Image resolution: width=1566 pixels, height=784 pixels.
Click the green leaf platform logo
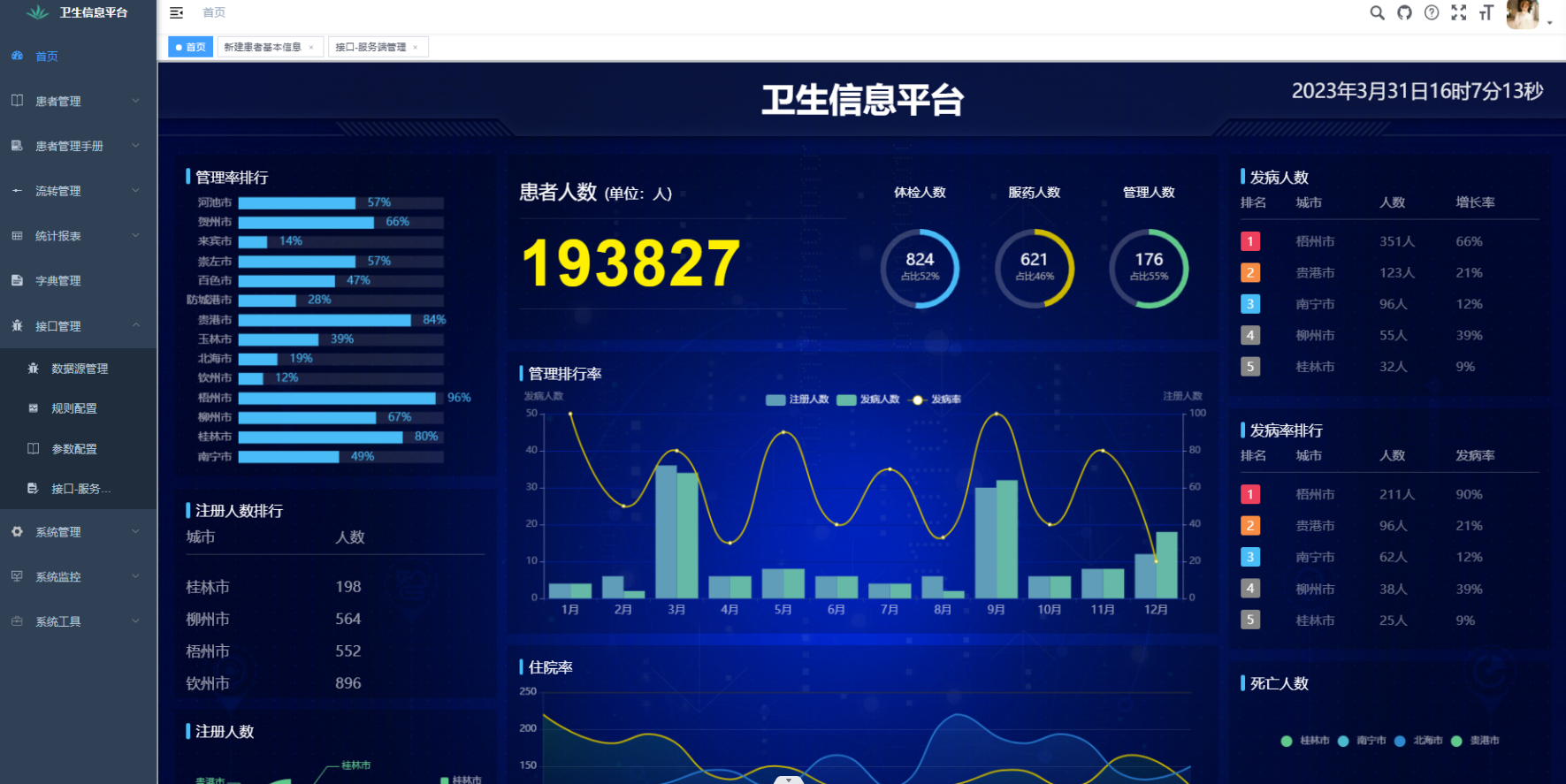(x=37, y=12)
